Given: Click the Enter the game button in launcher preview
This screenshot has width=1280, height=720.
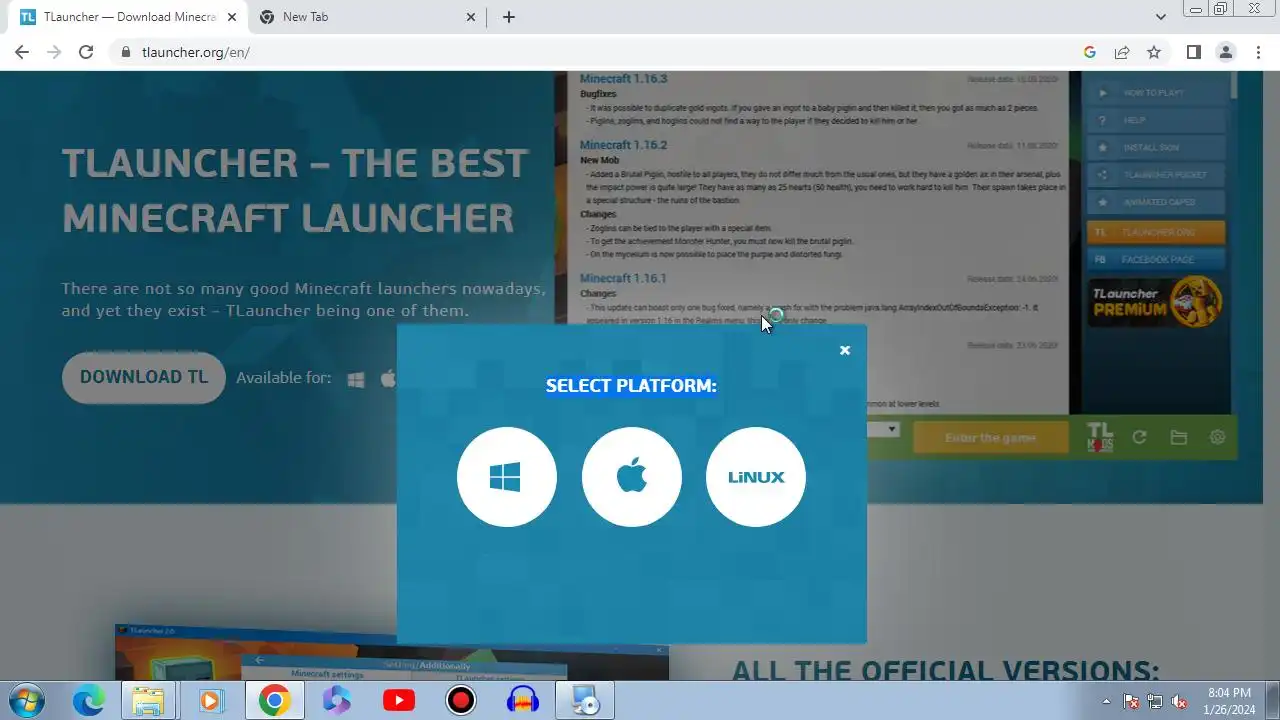Looking at the screenshot, I should click(990, 438).
